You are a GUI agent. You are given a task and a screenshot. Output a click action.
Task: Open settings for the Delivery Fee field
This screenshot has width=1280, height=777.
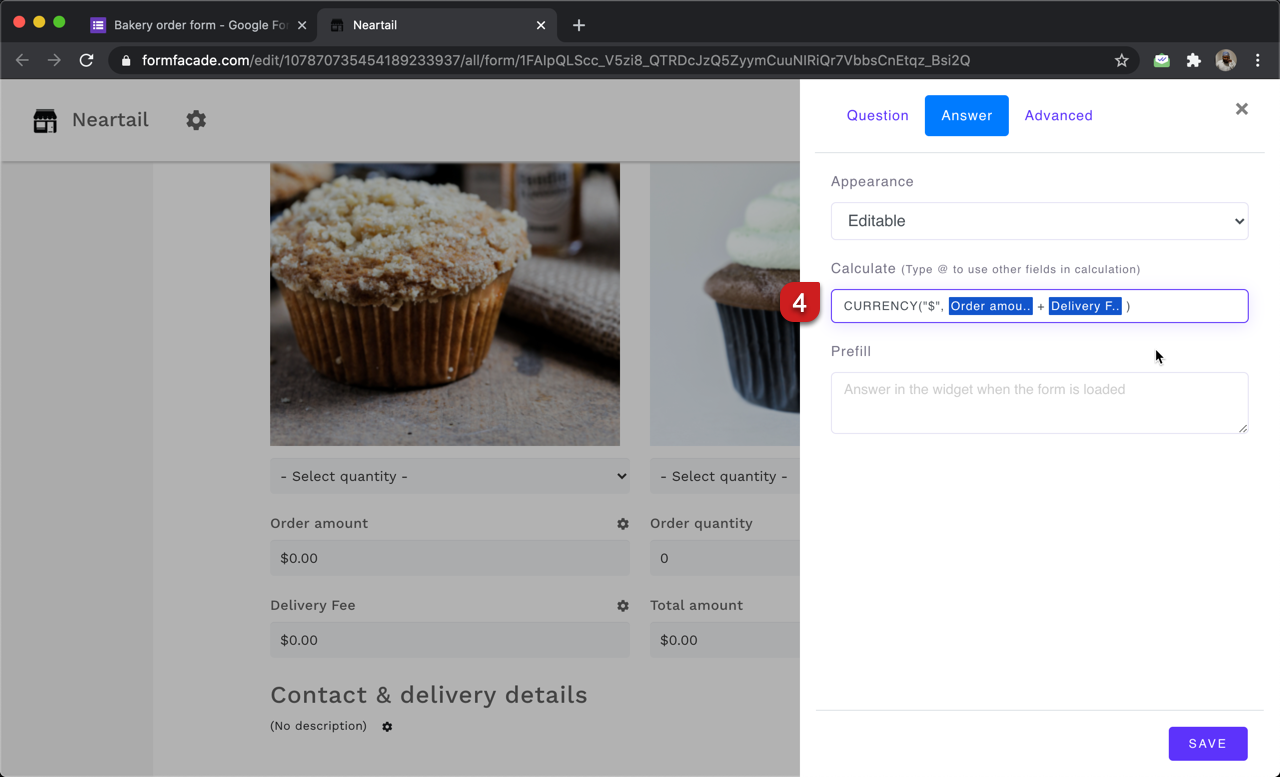click(623, 606)
